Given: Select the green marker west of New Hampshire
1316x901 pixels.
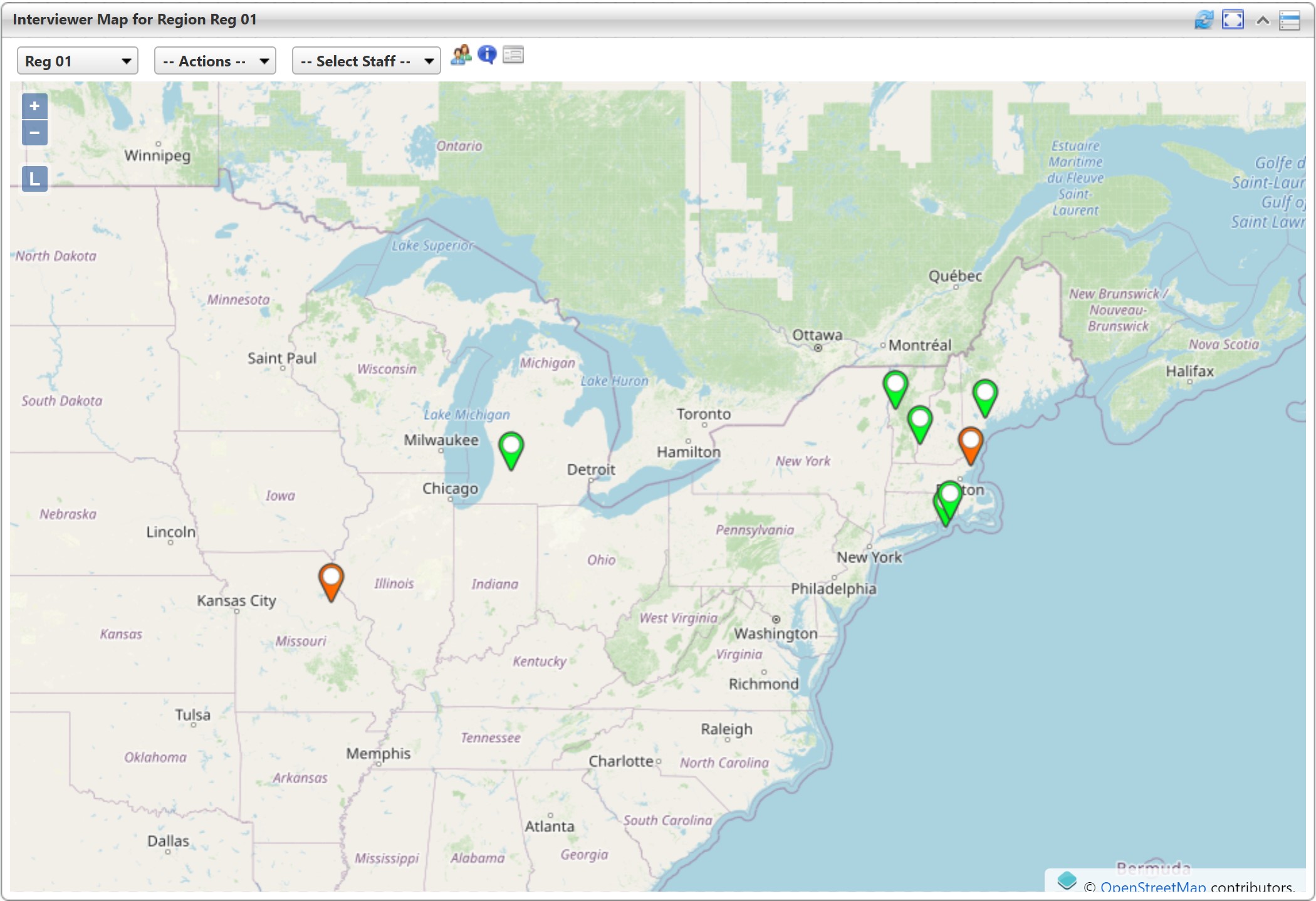Looking at the screenshot, I should (920, 424).
